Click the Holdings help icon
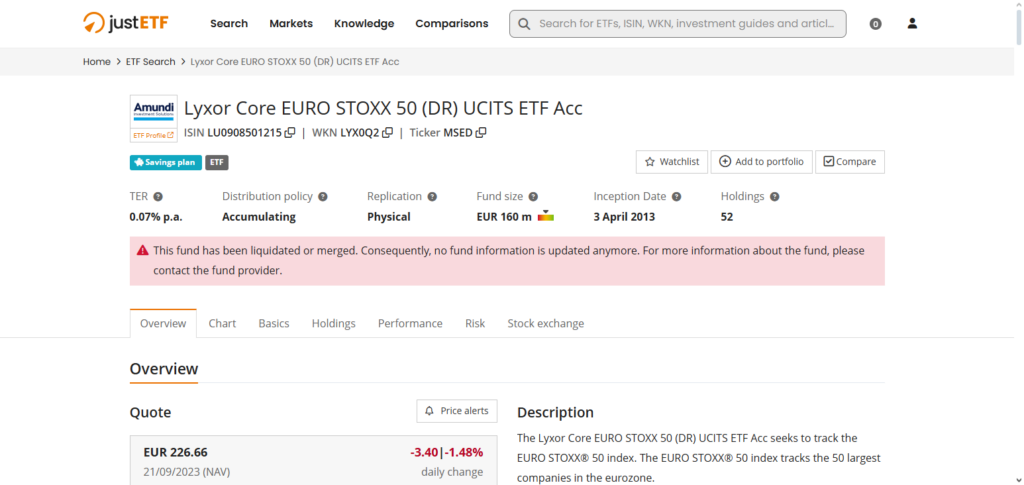 (x=775, y=196)
